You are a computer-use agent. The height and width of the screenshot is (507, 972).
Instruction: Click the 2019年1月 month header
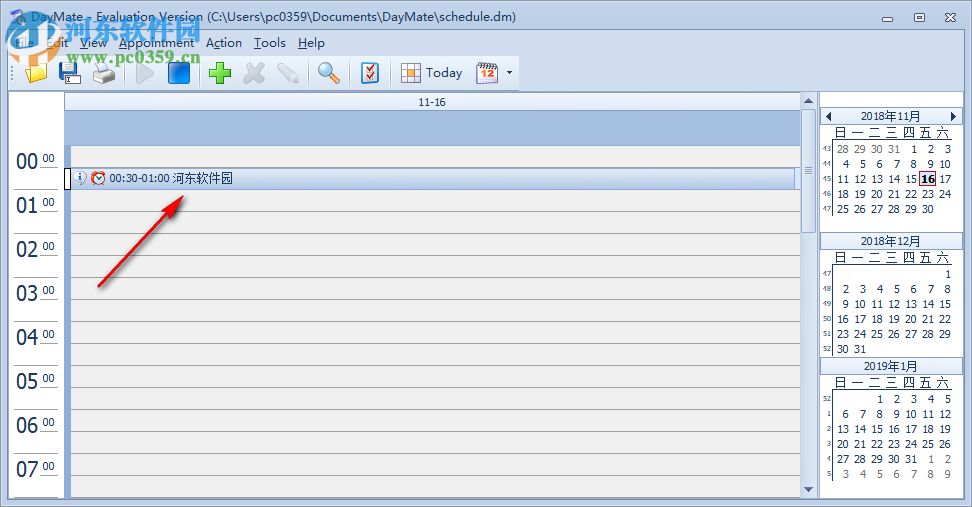click(x=890, y=366)
